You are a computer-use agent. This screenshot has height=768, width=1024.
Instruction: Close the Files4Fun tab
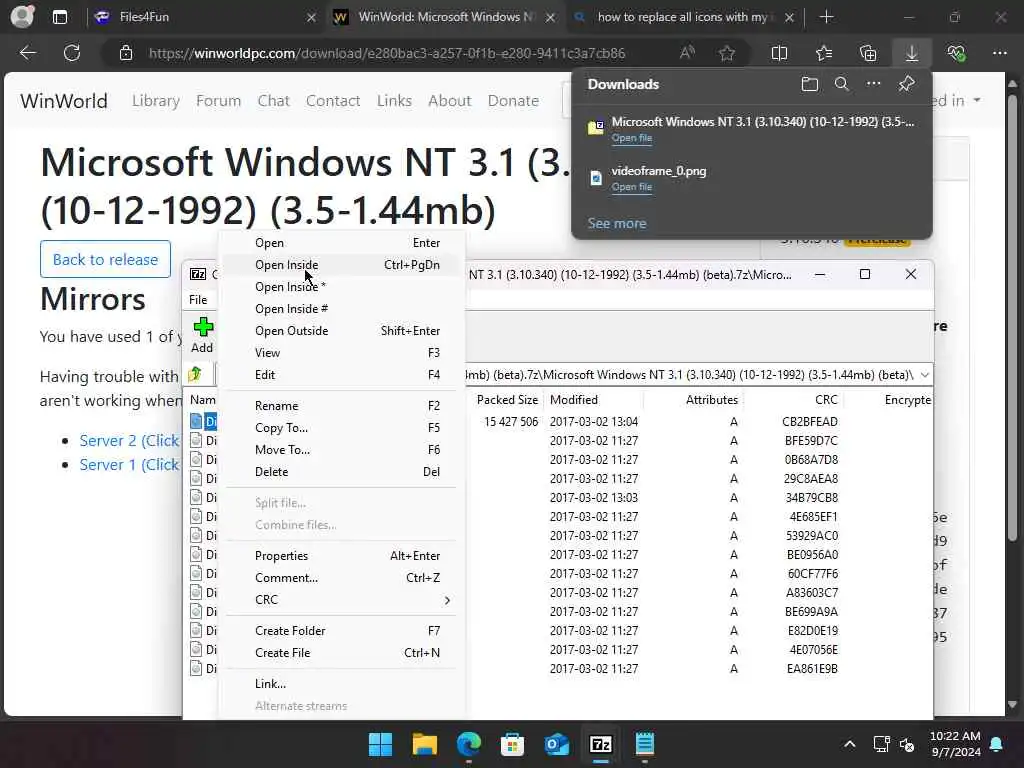(311, 18)
